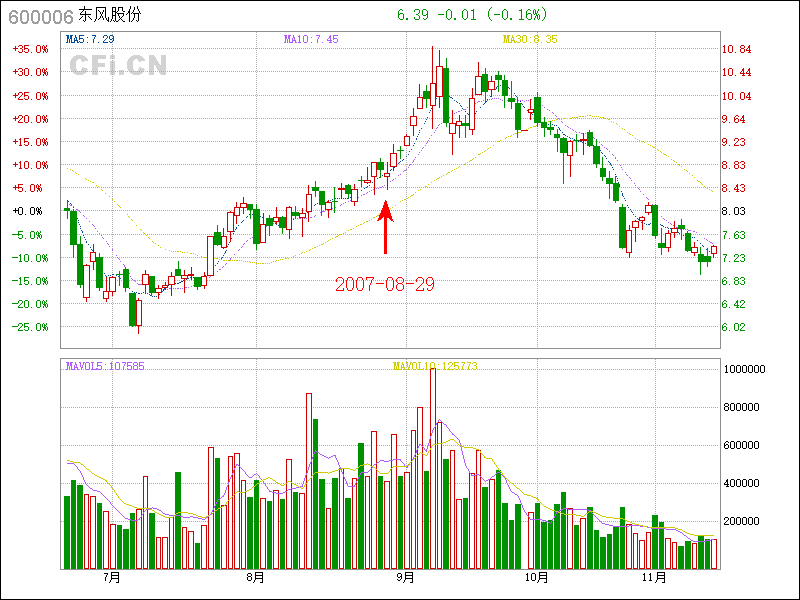Click the +10.0% label on percent axis
Screen dimensions: 800x600
coord(31,165)
